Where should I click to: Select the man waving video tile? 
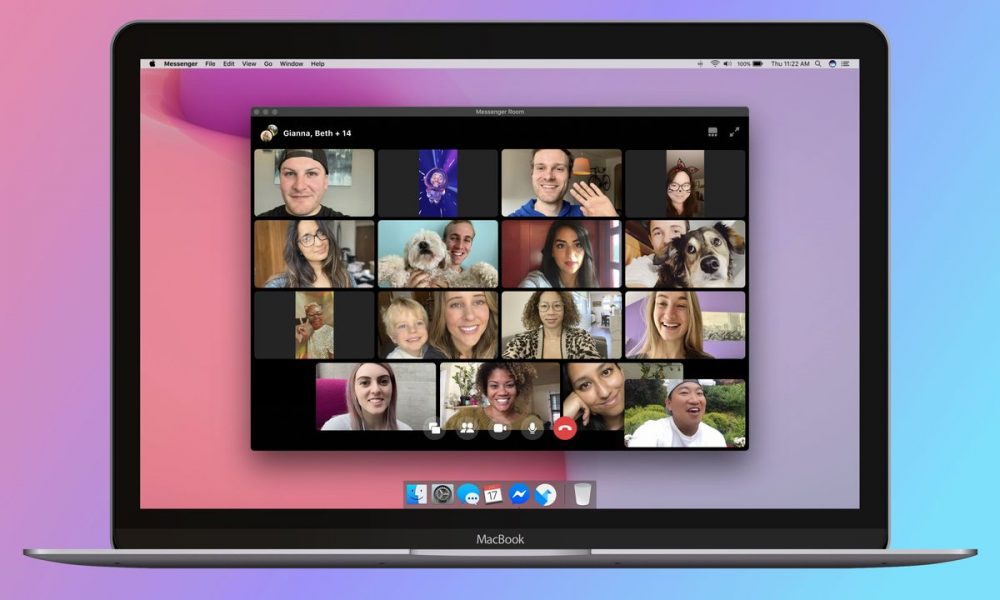point(561,183)
